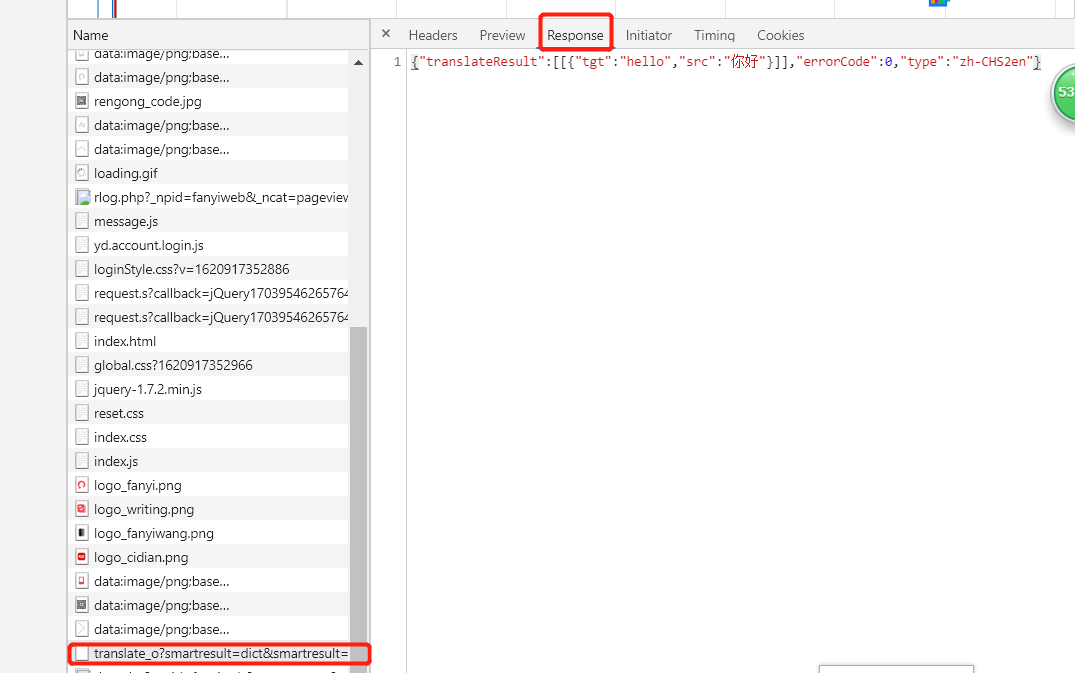The width and height of the screenshot is (1075, 673).
Task: Click the index.css file icon
Action: [x=82, y=437]
